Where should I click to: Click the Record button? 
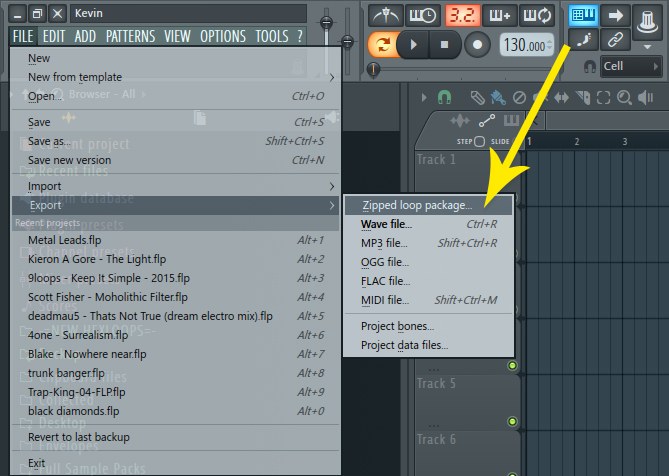477,45
